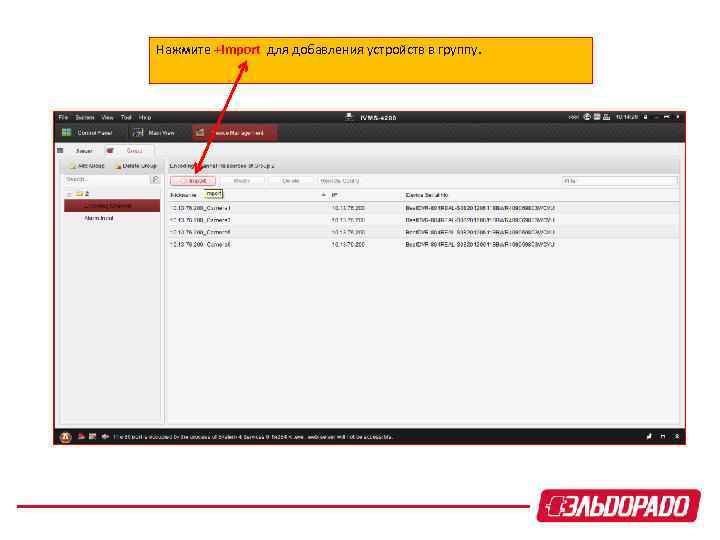The width and height of the screenshot is (720, 540).
Task: Focus the Filter input field
Action: click(x=619, y=181)
